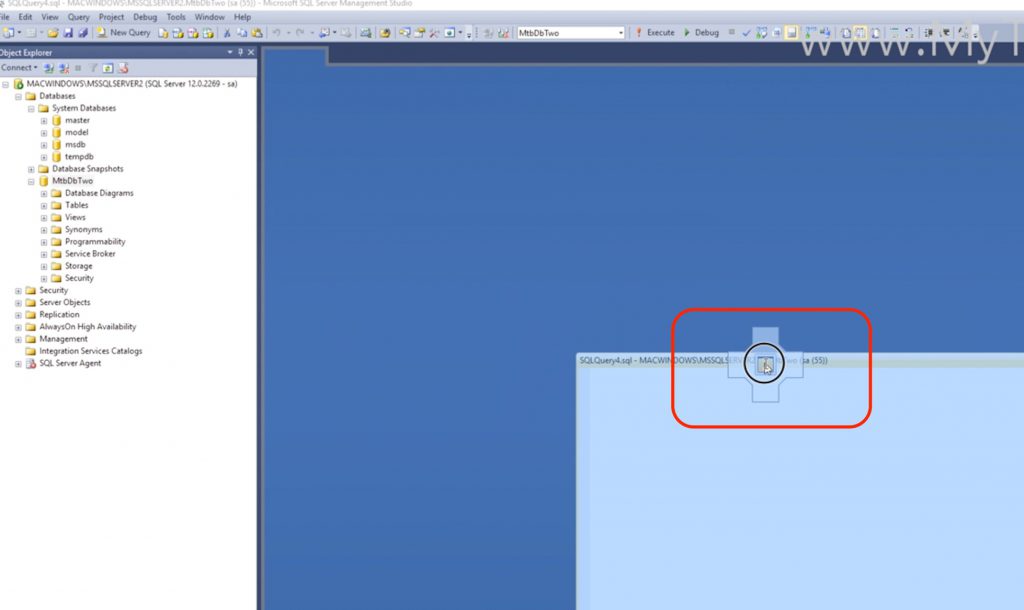Image resolution: width=1024 pixels, height=610 pixels.
Task: Click the Object Explorer auto-hide pin
Action: pyautogui.click(x=240, y=52)
